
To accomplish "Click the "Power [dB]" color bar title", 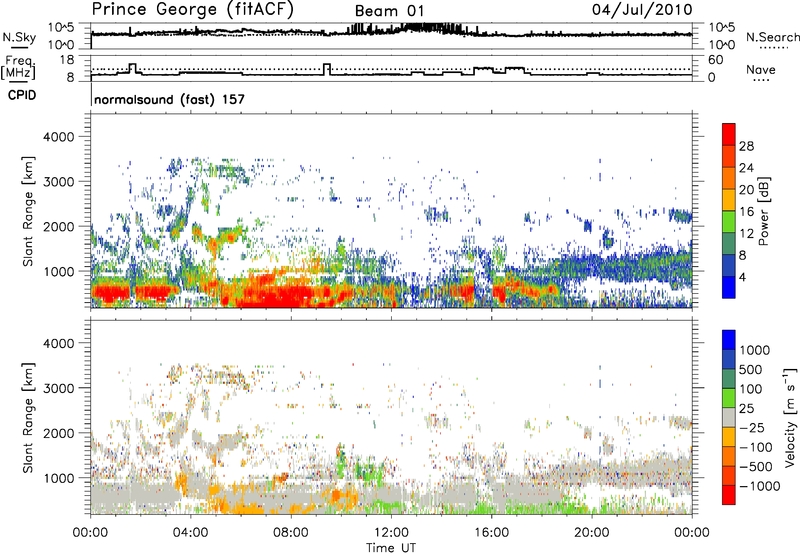I will (x=763, y=211).
